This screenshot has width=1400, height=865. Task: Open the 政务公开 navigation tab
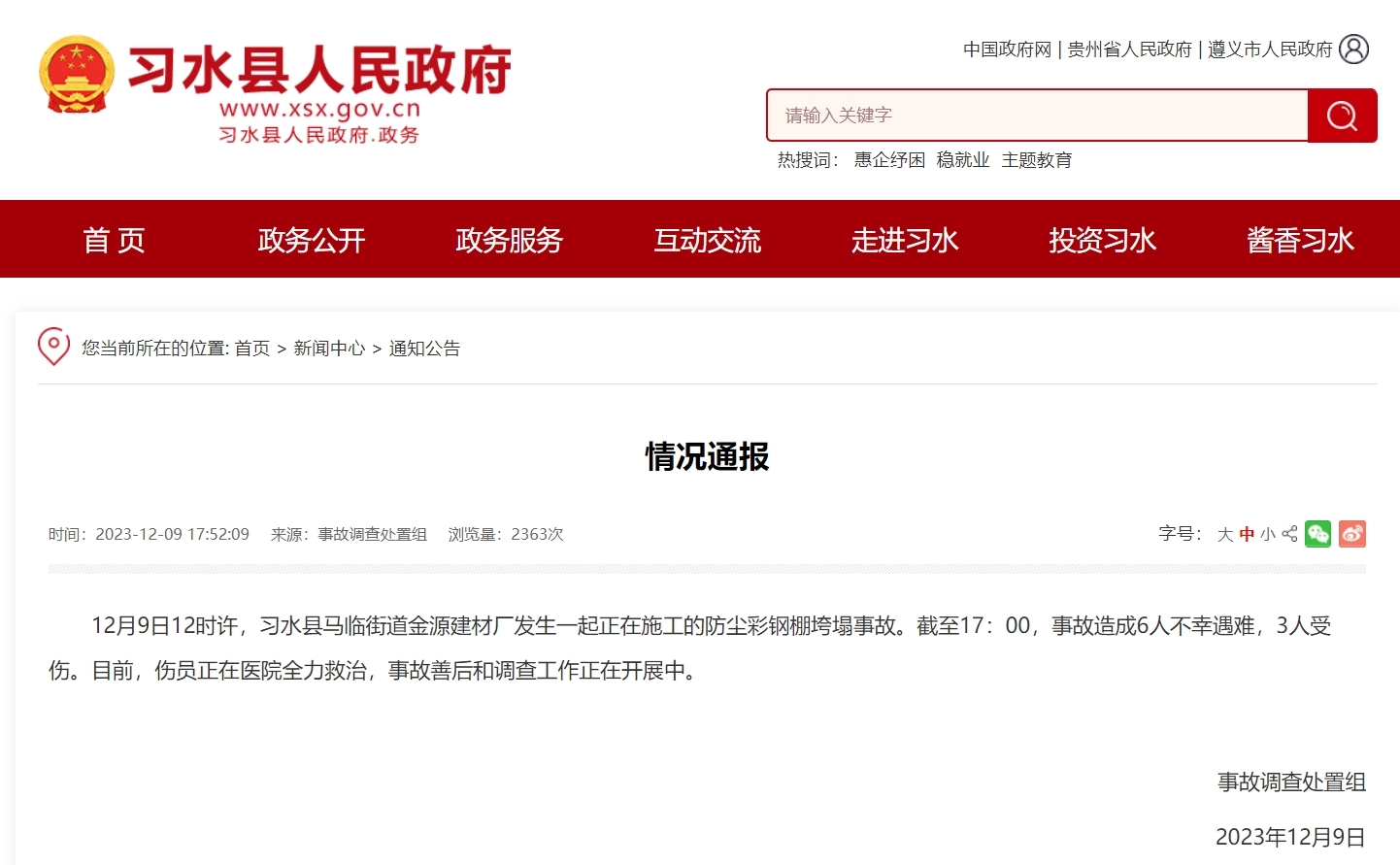[x=312, y=240]
